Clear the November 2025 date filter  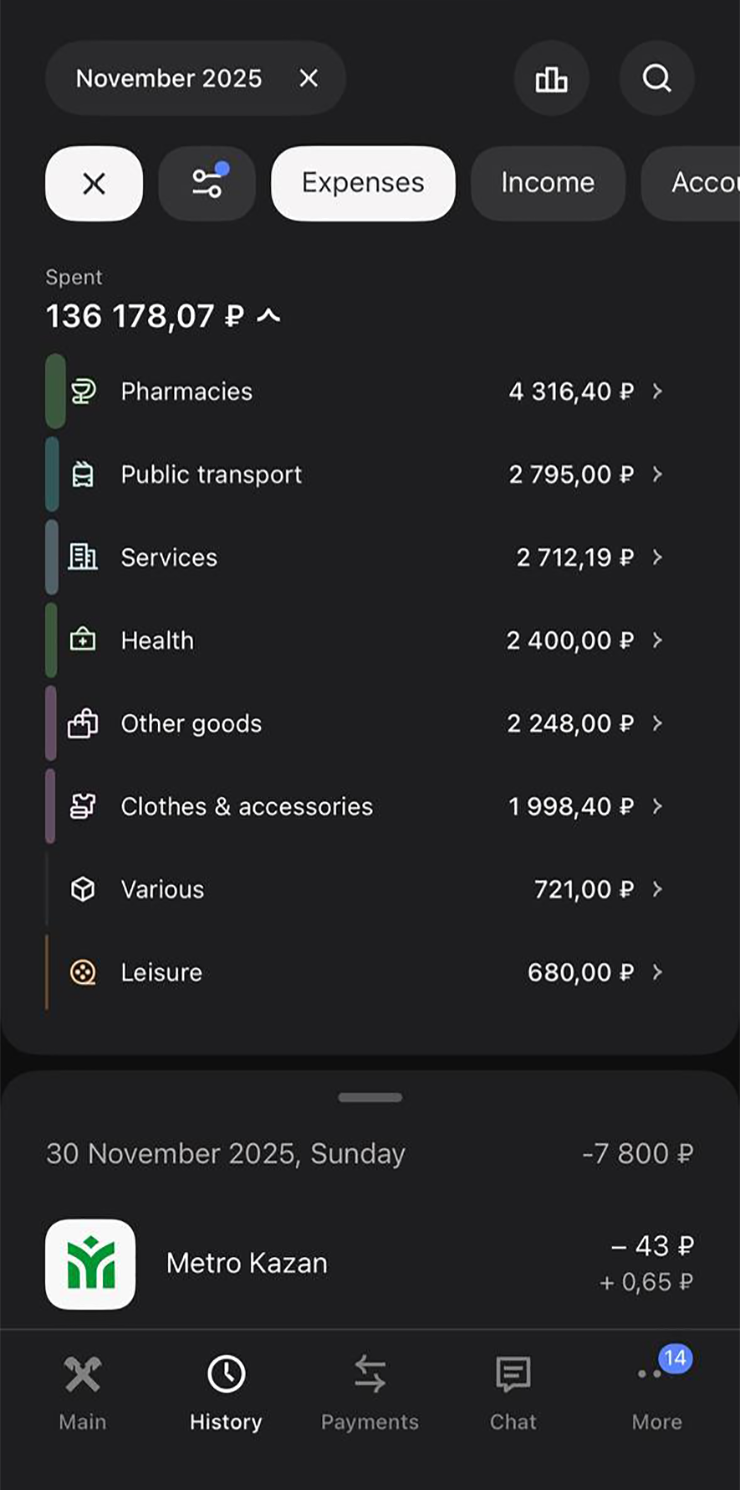coord(309,78)
